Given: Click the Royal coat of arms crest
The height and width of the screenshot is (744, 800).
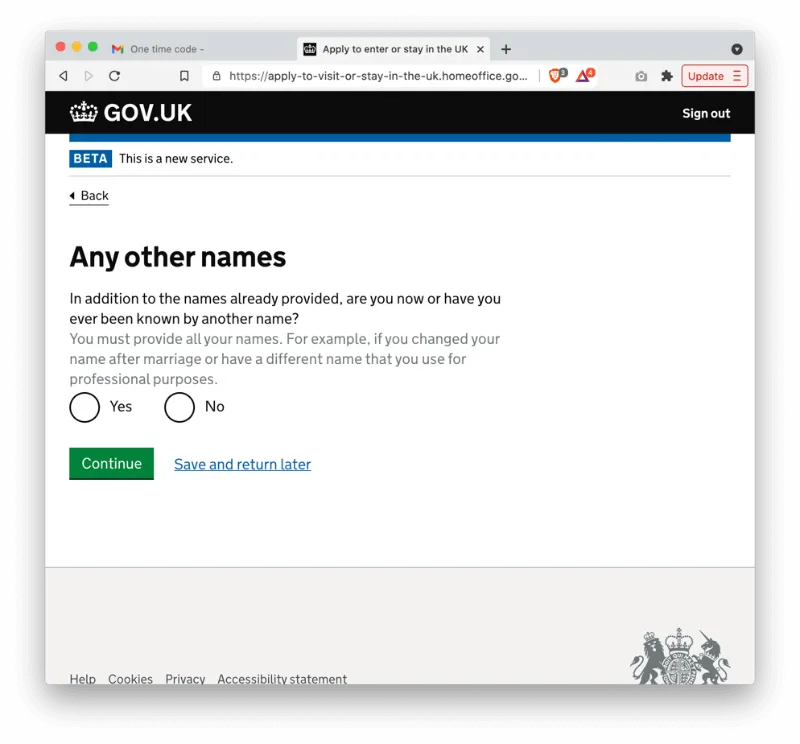Looking at the screenshot, I should click(680, 656).
